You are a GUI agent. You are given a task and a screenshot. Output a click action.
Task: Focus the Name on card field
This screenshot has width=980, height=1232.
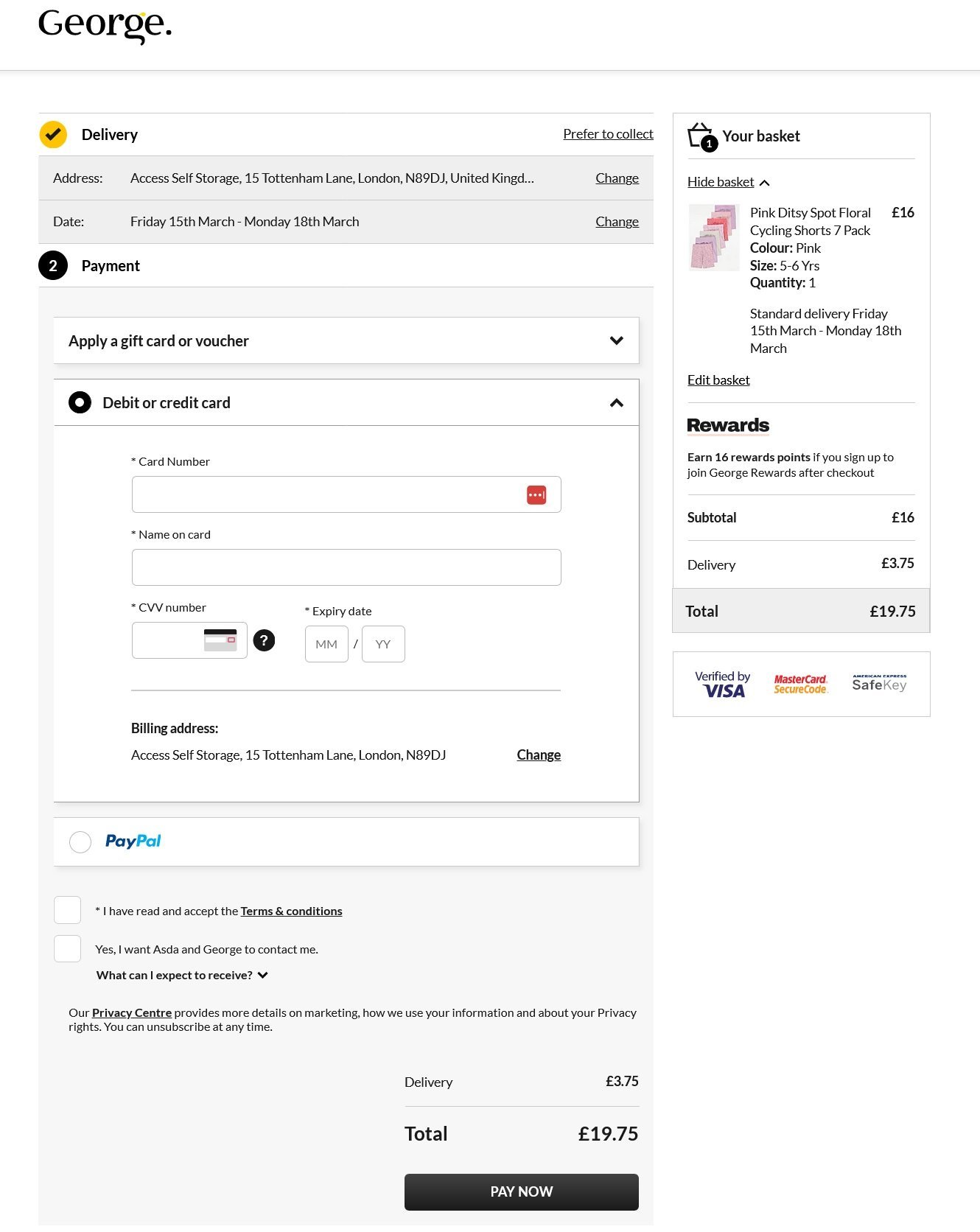click(346, 567)
